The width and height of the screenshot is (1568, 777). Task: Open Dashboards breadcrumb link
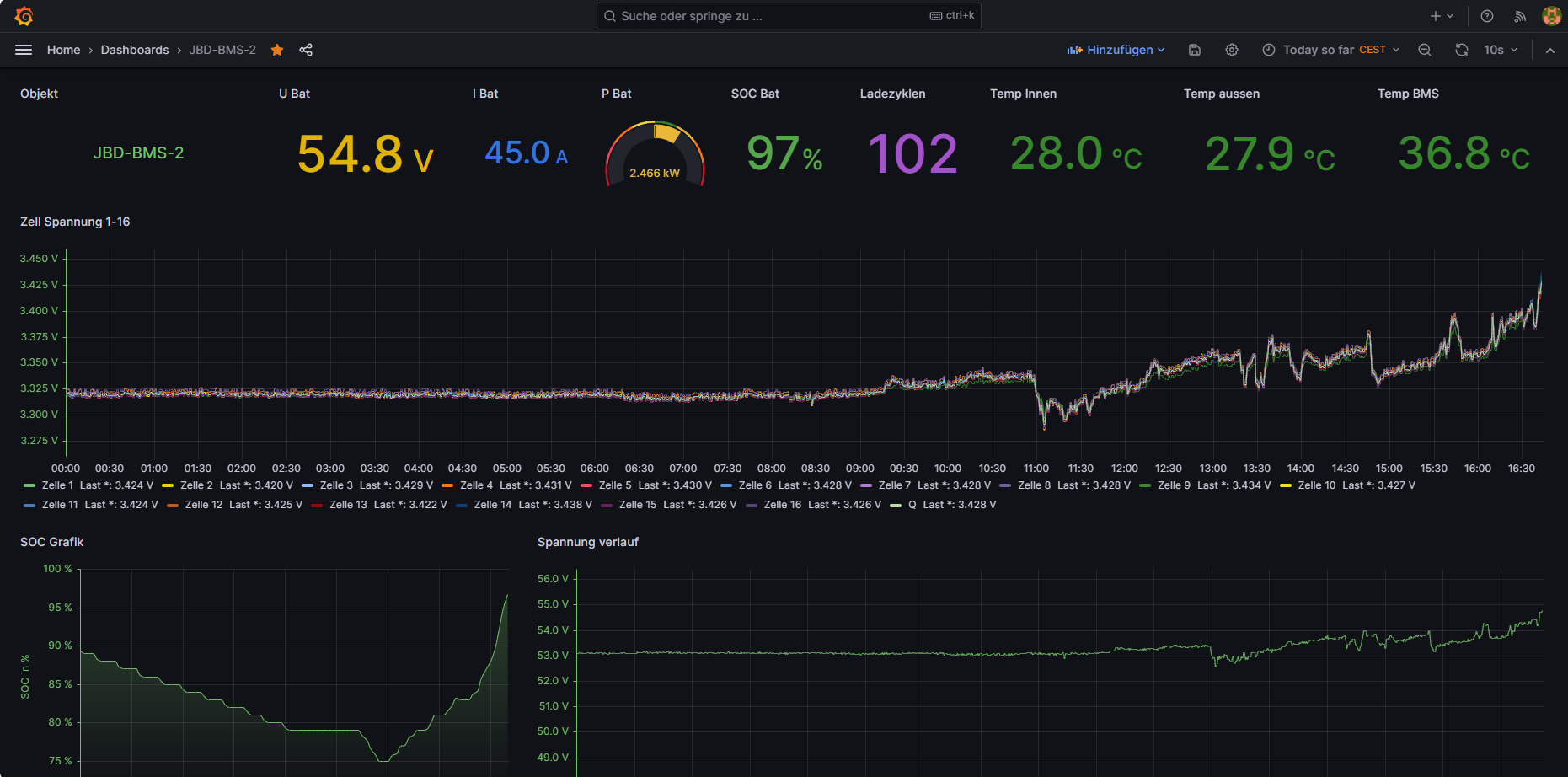point(135,50)
